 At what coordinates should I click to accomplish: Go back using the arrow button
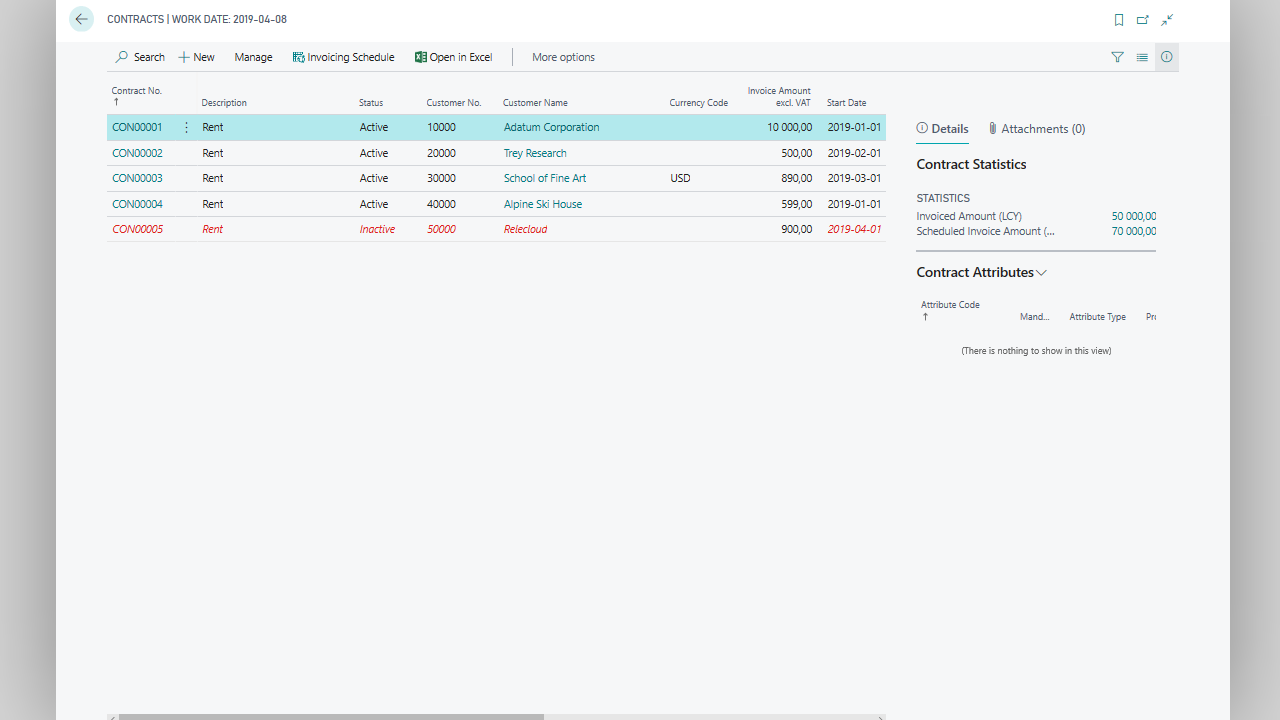point(81,19)
